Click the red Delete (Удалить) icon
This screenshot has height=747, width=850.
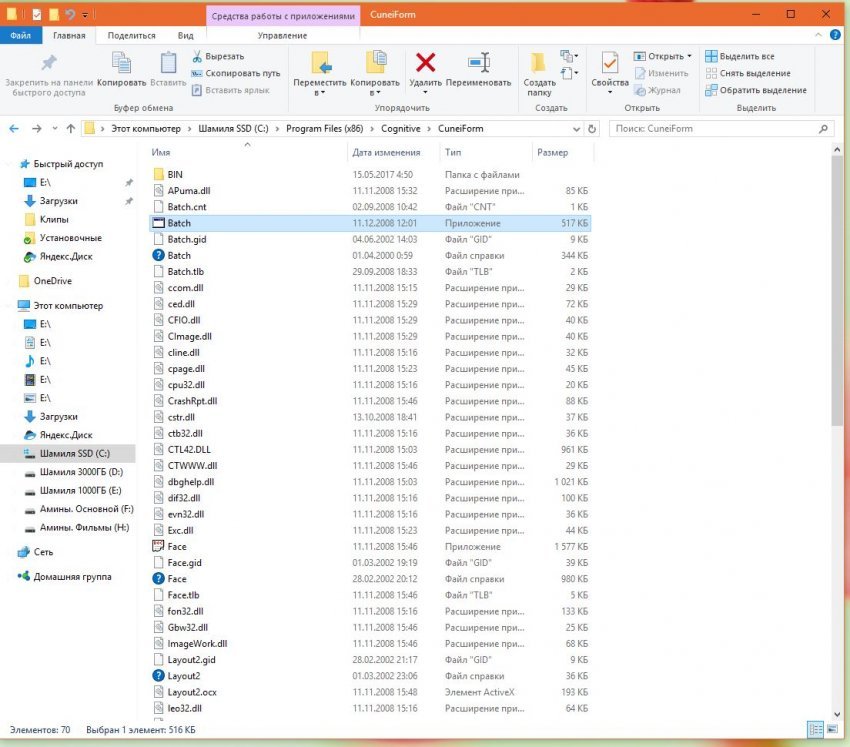pos(426,62)
